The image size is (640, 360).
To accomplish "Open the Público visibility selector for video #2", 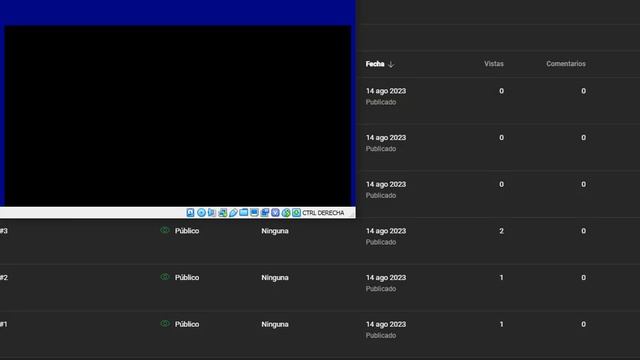I will pyautogui.click(x=187, y=277).
